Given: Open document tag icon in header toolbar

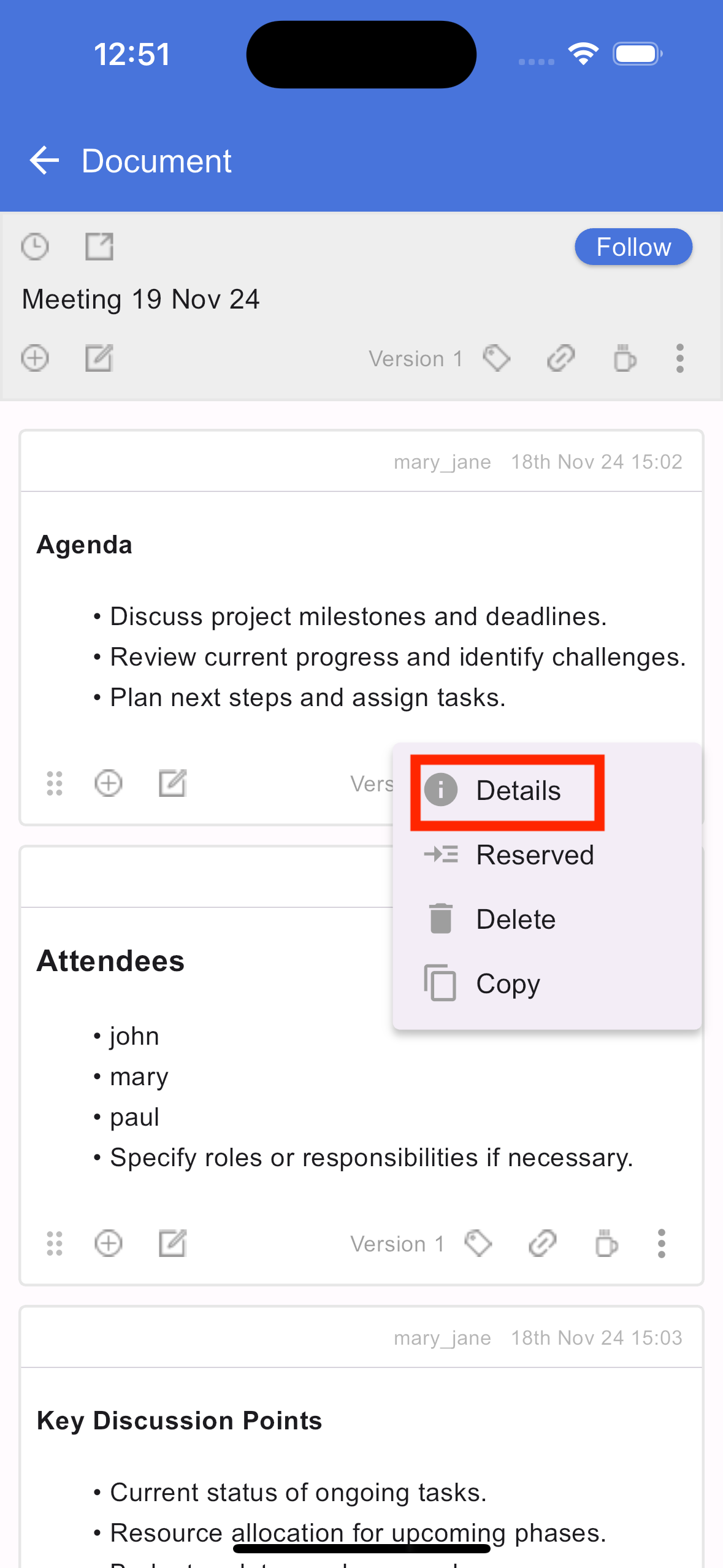Looking at the screenshot, I should tap(497, 358).
